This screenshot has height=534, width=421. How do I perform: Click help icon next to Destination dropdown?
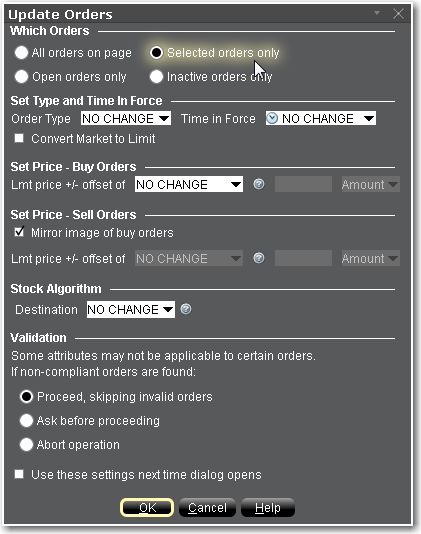(x=186, y=309)
